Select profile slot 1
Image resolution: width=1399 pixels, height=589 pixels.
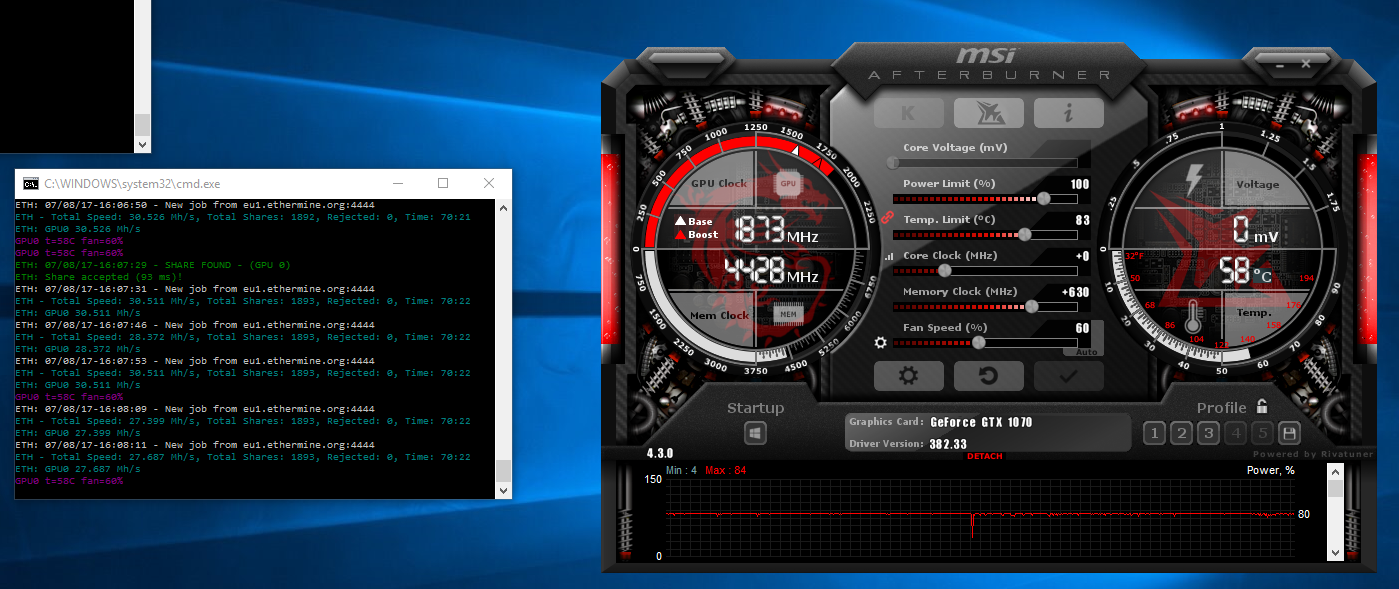coord(1154,433)
